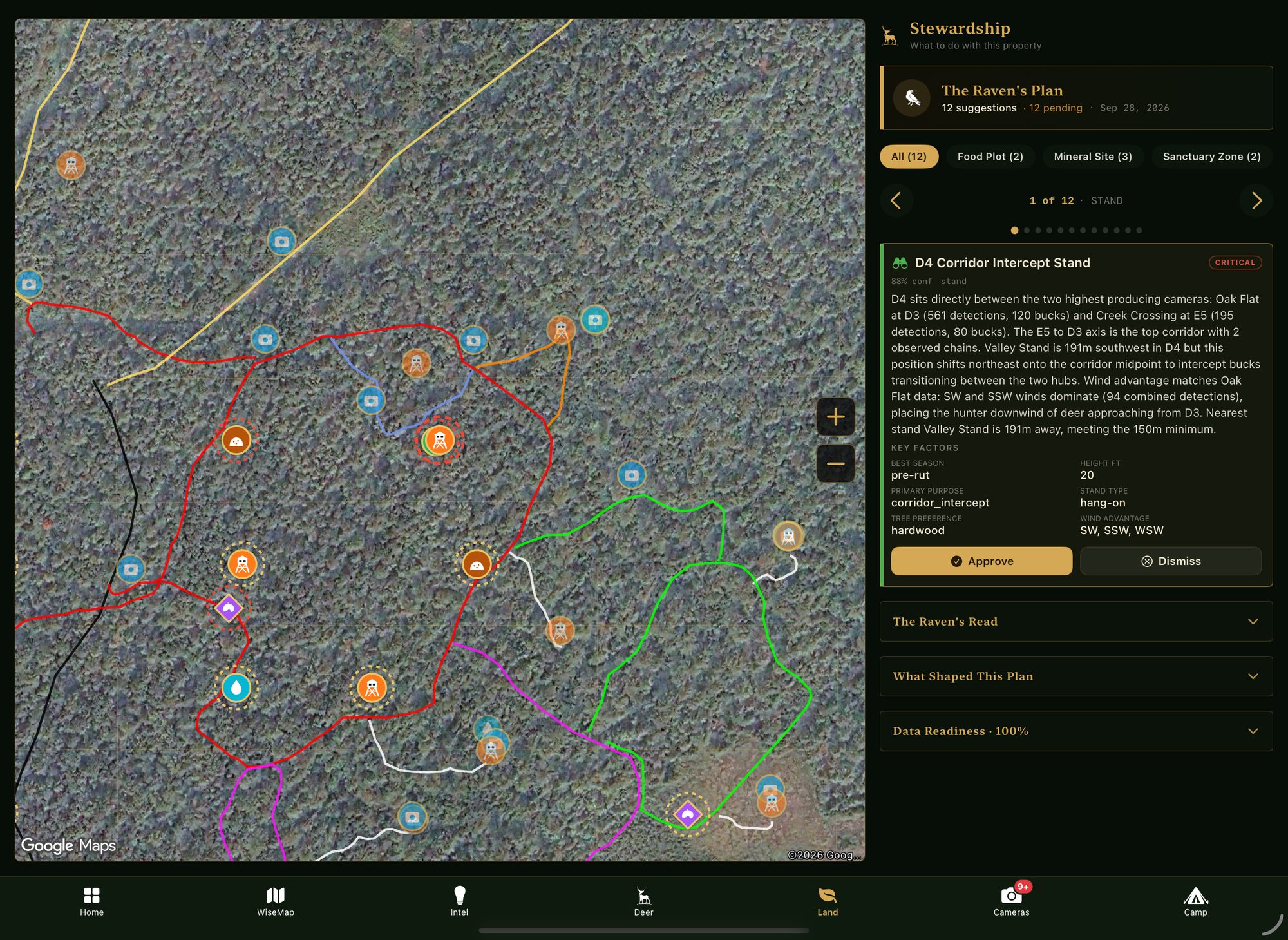Click the Raven's Plan bird icon
Viewport: 1288px width, 940px height.
[912, 98]
